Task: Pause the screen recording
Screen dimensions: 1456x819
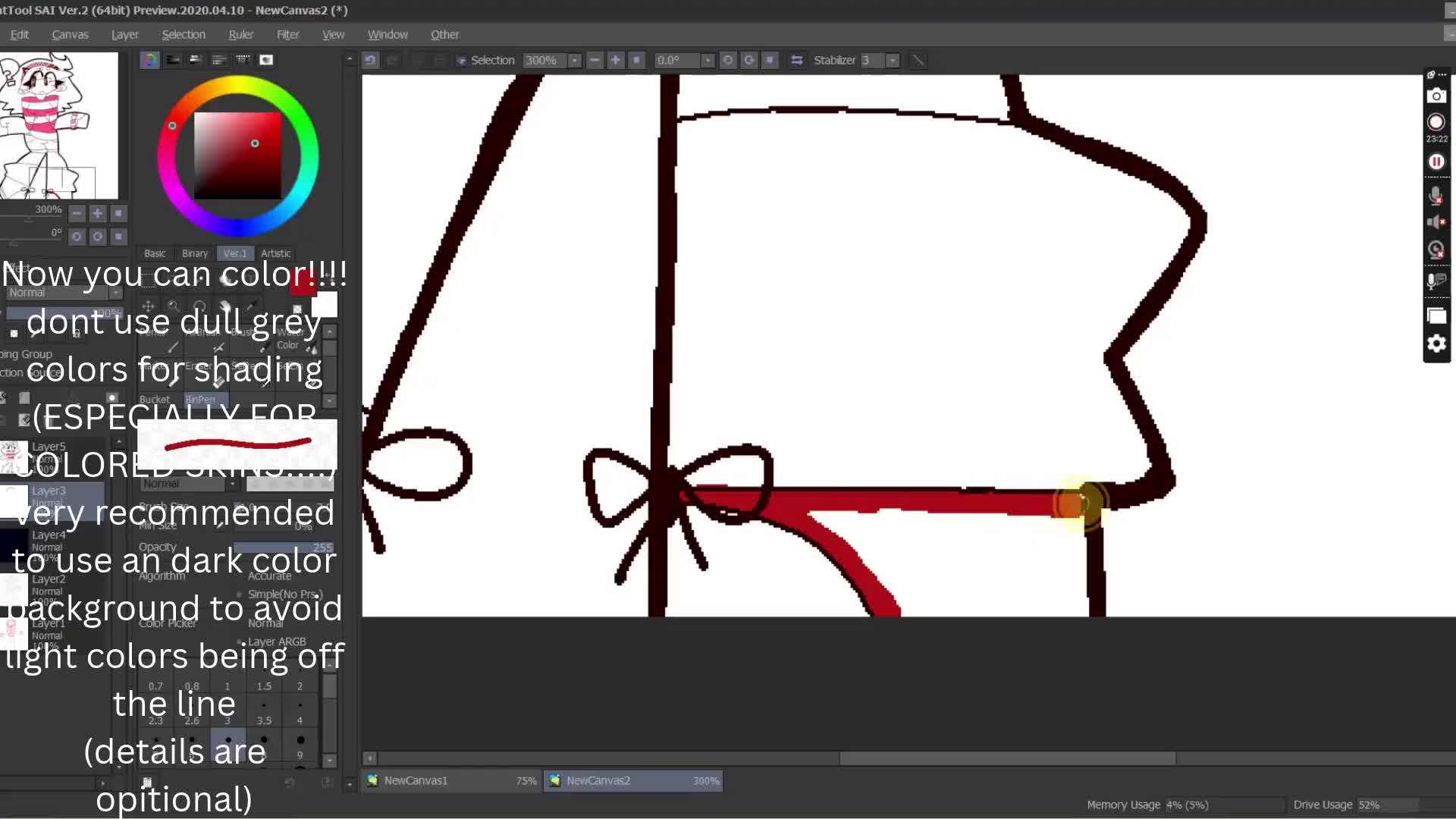Action: (x=1436, y=162)
